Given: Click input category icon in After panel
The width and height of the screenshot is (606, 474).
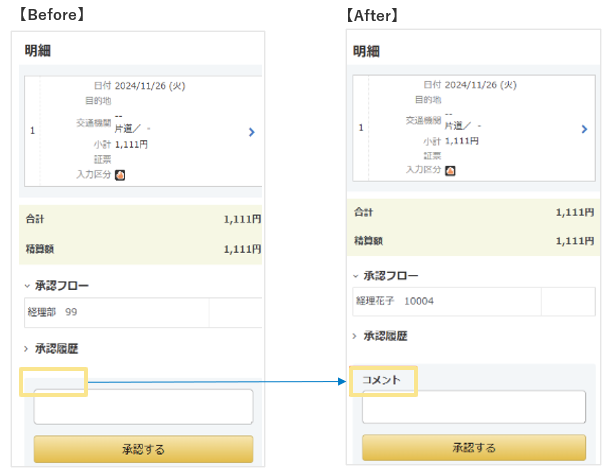Looking at the screenshot, I should (450, 170).
